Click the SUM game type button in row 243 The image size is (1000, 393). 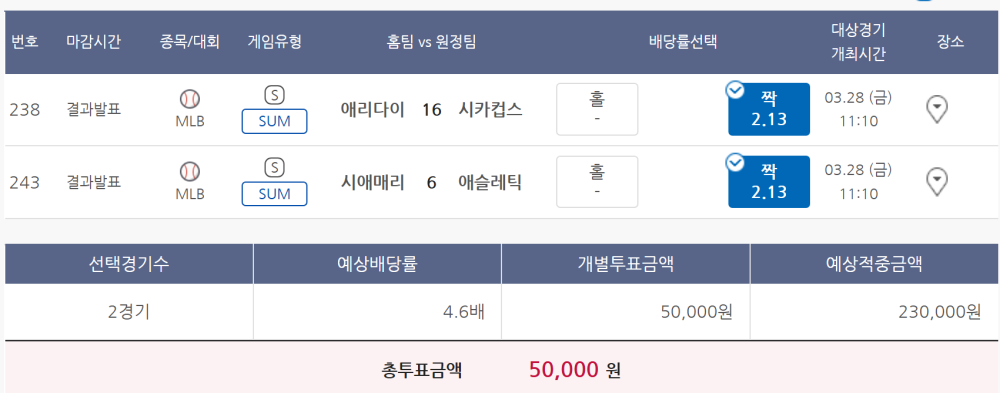tap(274, 194)
